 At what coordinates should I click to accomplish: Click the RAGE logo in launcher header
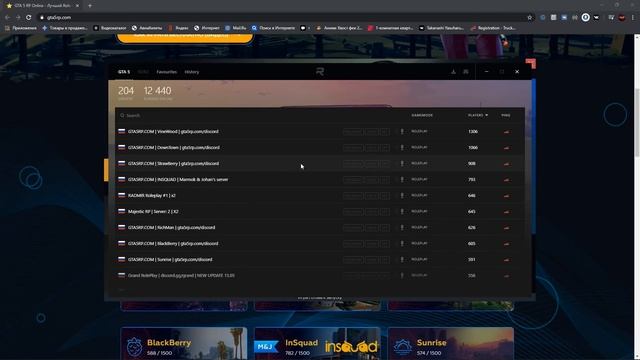320,71
